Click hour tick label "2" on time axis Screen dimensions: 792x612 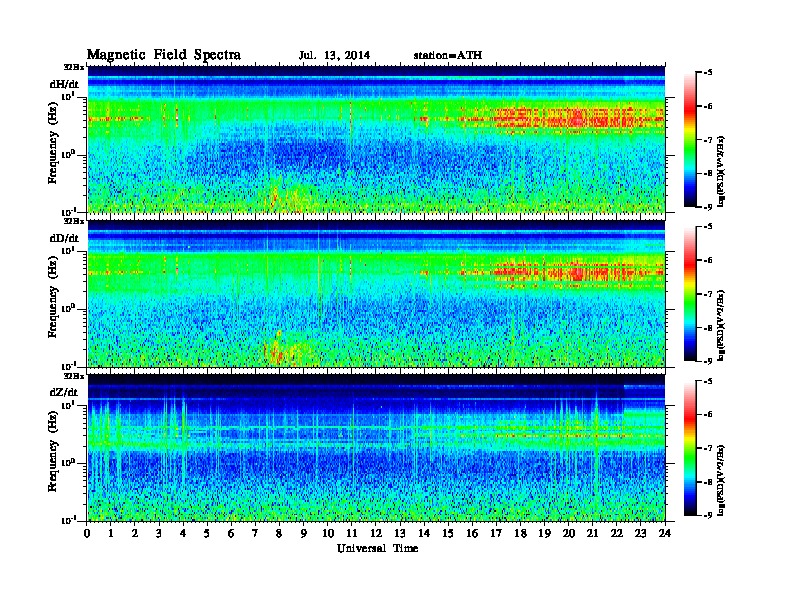(x=135, y=533)
